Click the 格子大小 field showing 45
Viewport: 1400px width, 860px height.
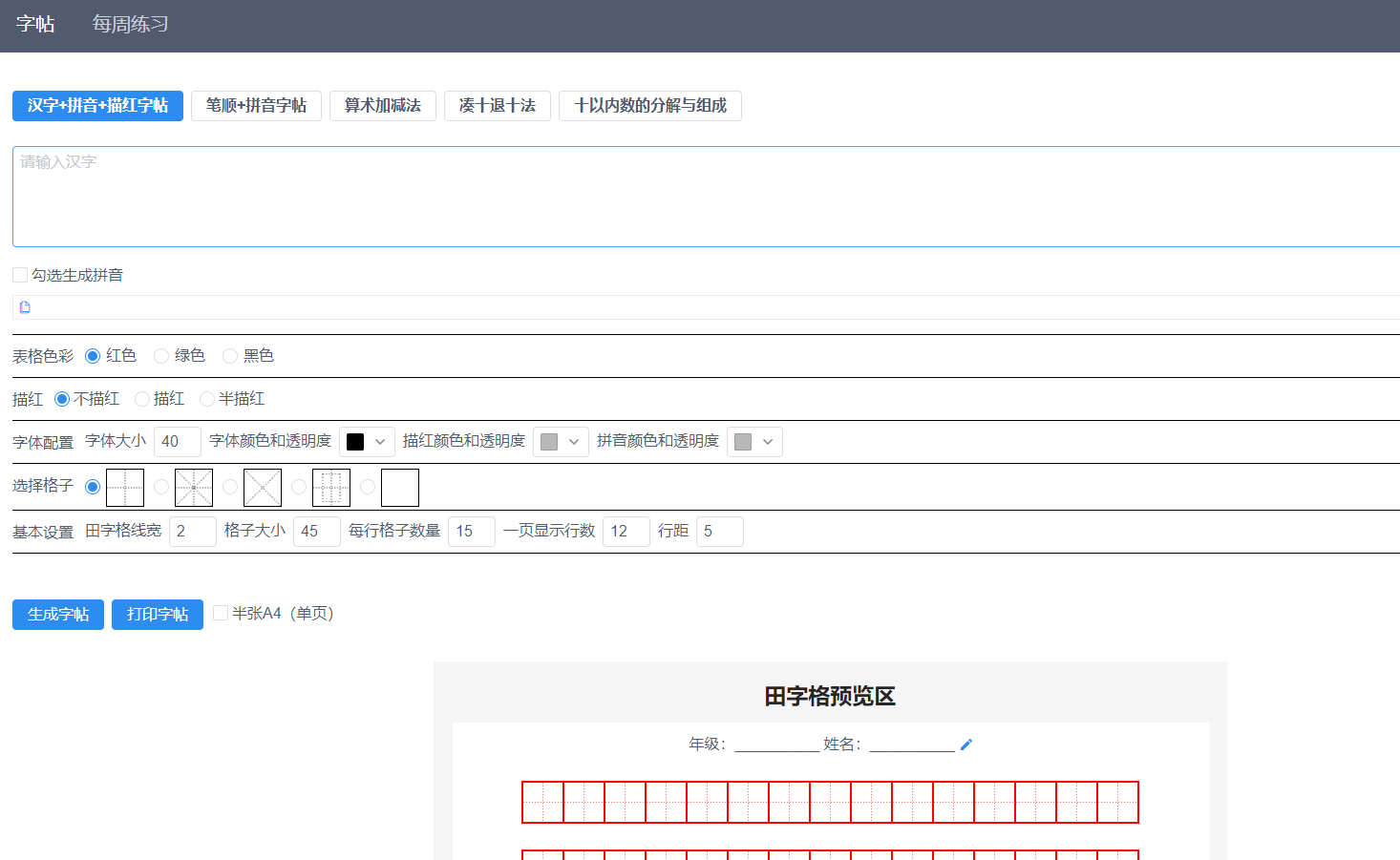(x=317, y=532)
